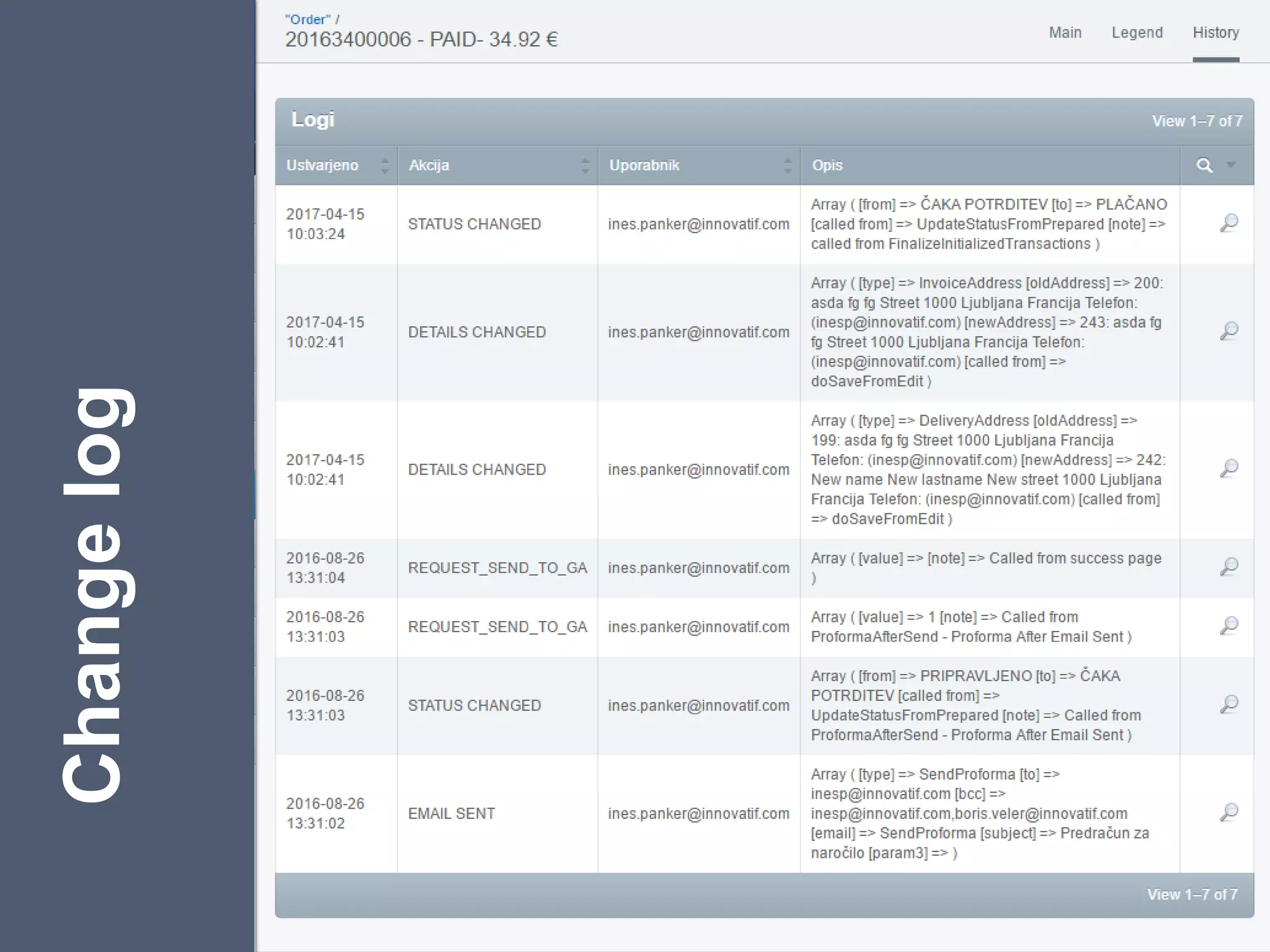The height and width of the screenshot is (952, 1270).
Task: Click order title 20163400006 - PAID
Action: (x=421, y=40)
